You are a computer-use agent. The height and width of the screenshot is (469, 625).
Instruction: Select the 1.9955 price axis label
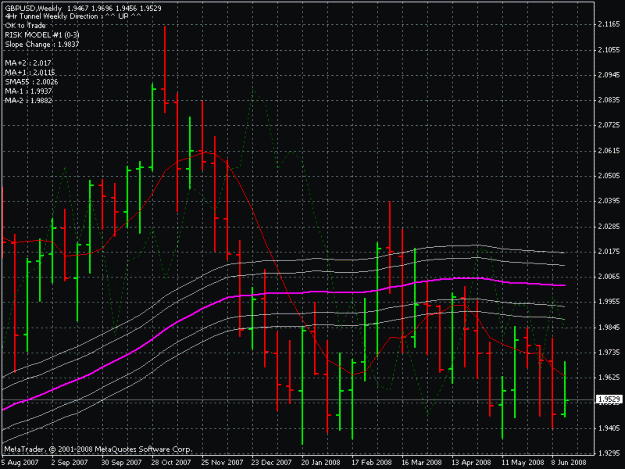609,302
